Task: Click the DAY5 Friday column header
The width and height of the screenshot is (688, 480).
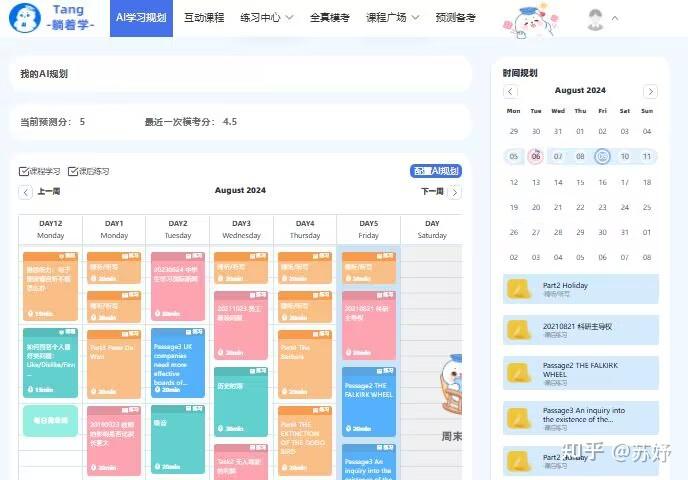Action: tap(369, 229)
